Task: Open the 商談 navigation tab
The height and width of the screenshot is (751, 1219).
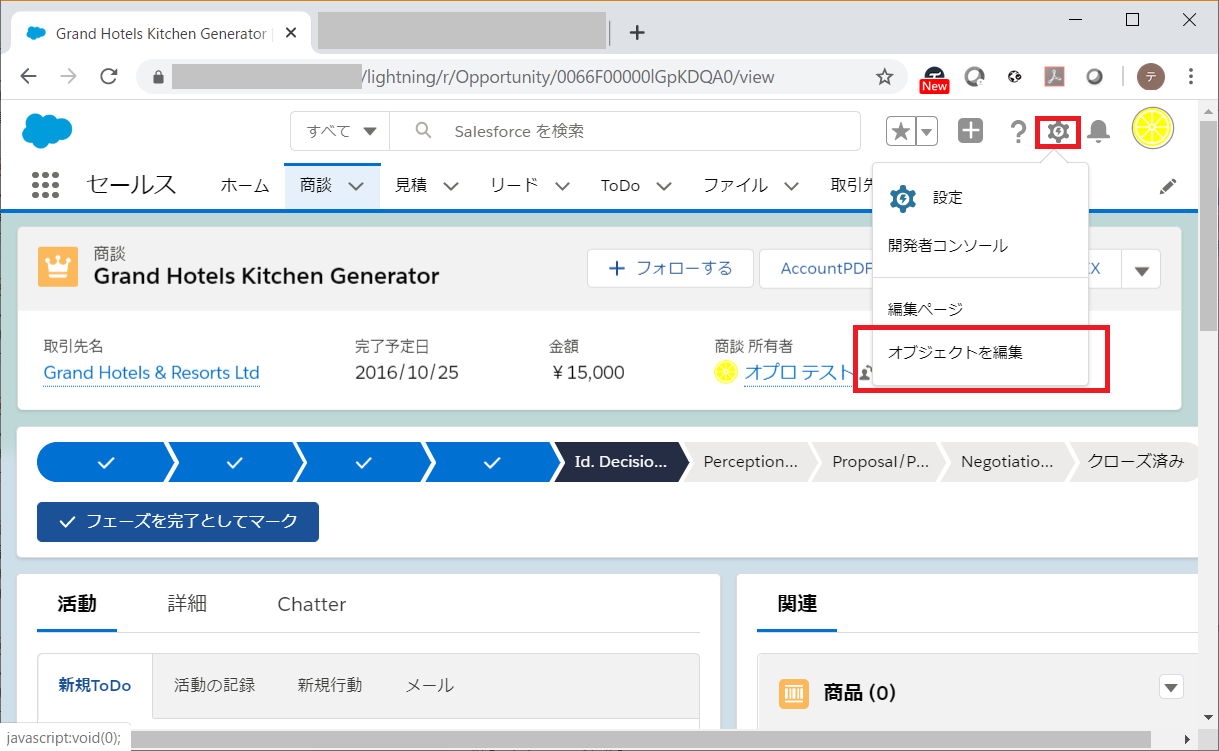Action: pos(316,185)
